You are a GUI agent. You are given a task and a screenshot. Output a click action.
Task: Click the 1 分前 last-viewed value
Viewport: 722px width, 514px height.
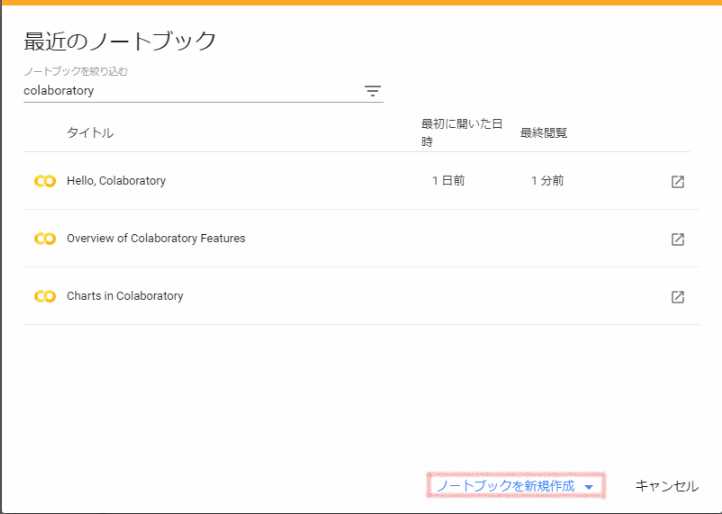coord(547,181)
